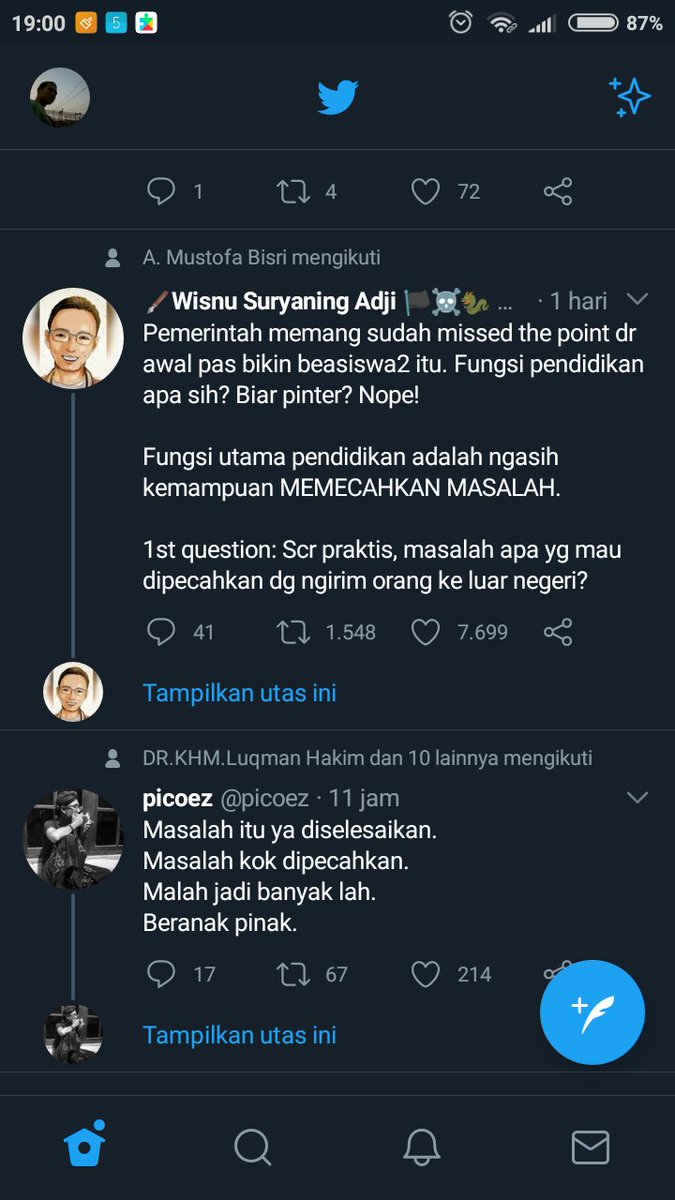The width and height of the screenshot is (675, 1200).
Task: Open picoez's profile picture
Action: tap(73, 839)
